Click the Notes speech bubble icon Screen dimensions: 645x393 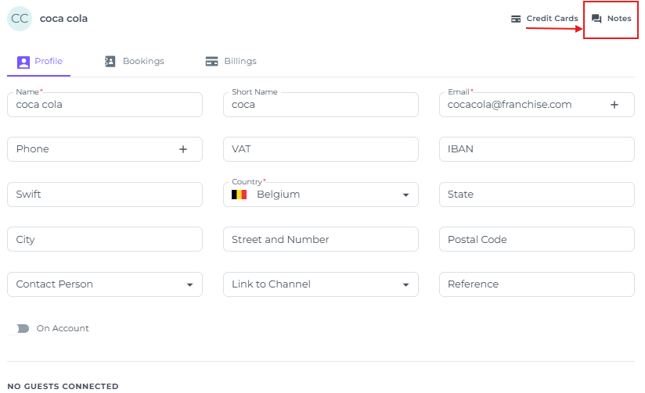[x=596, y=19]
